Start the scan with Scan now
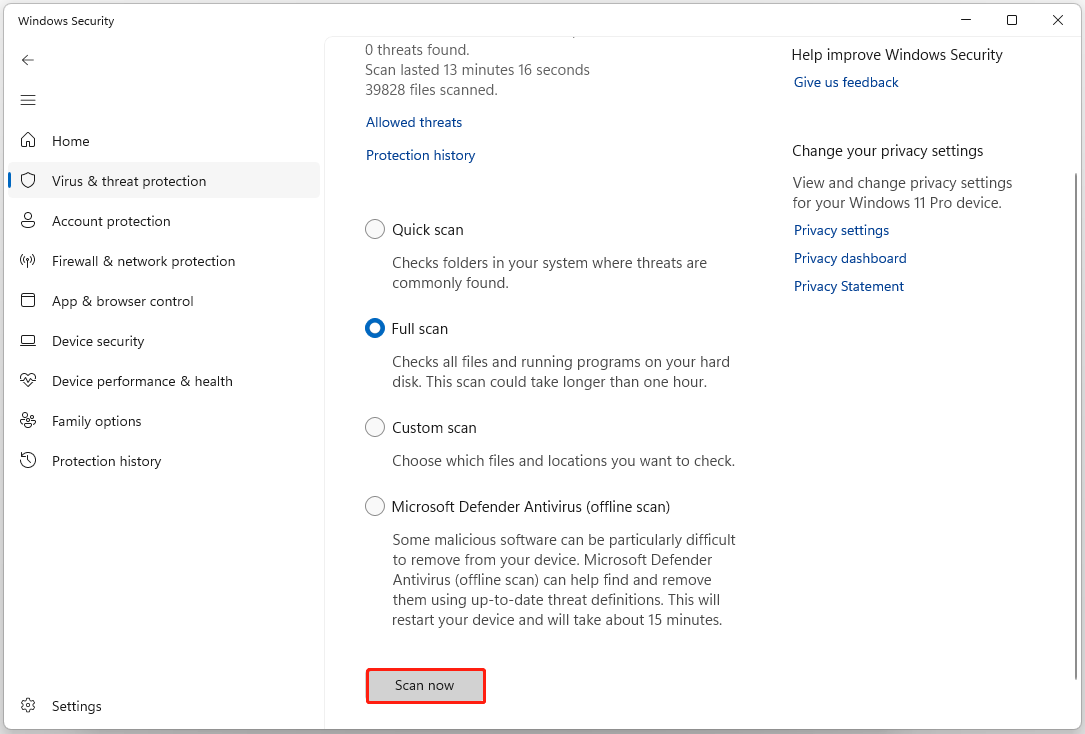Image resolution: width=1085 pixels, height=734 pixels. [x=425, y=686]
